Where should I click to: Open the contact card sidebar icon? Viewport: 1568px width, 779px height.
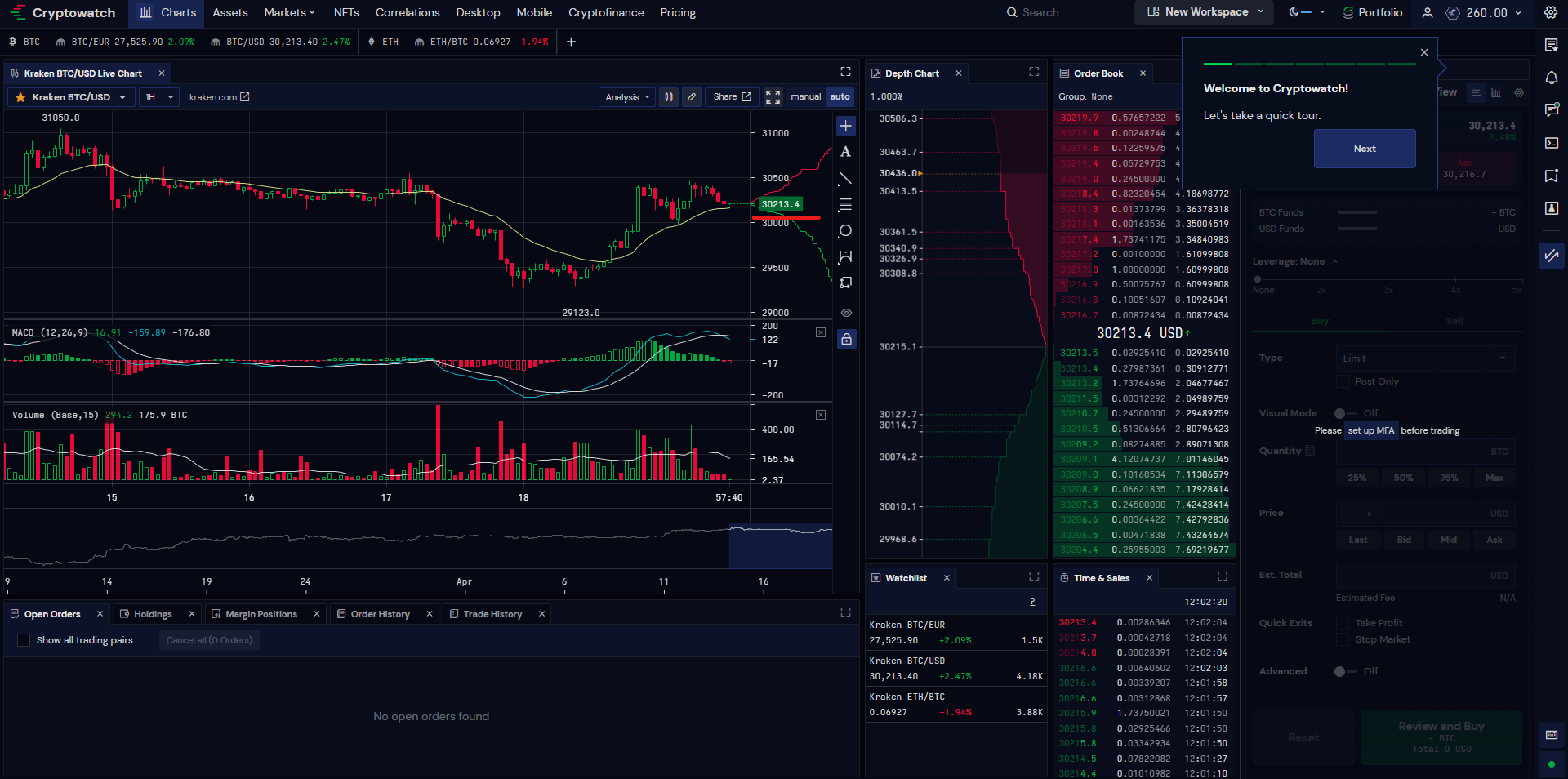(1552, 208)
